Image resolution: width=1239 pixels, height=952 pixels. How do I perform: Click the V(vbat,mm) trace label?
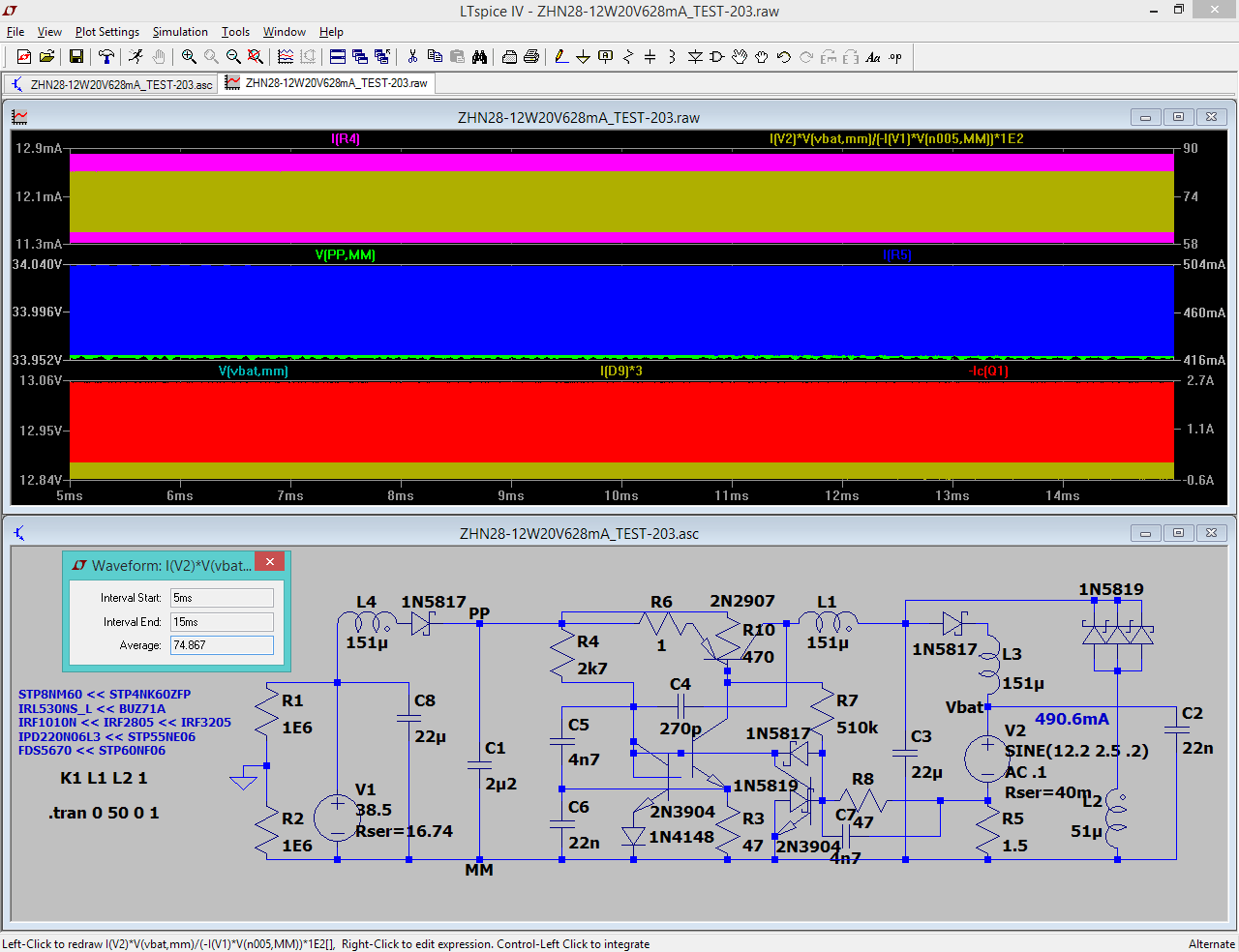253,371
